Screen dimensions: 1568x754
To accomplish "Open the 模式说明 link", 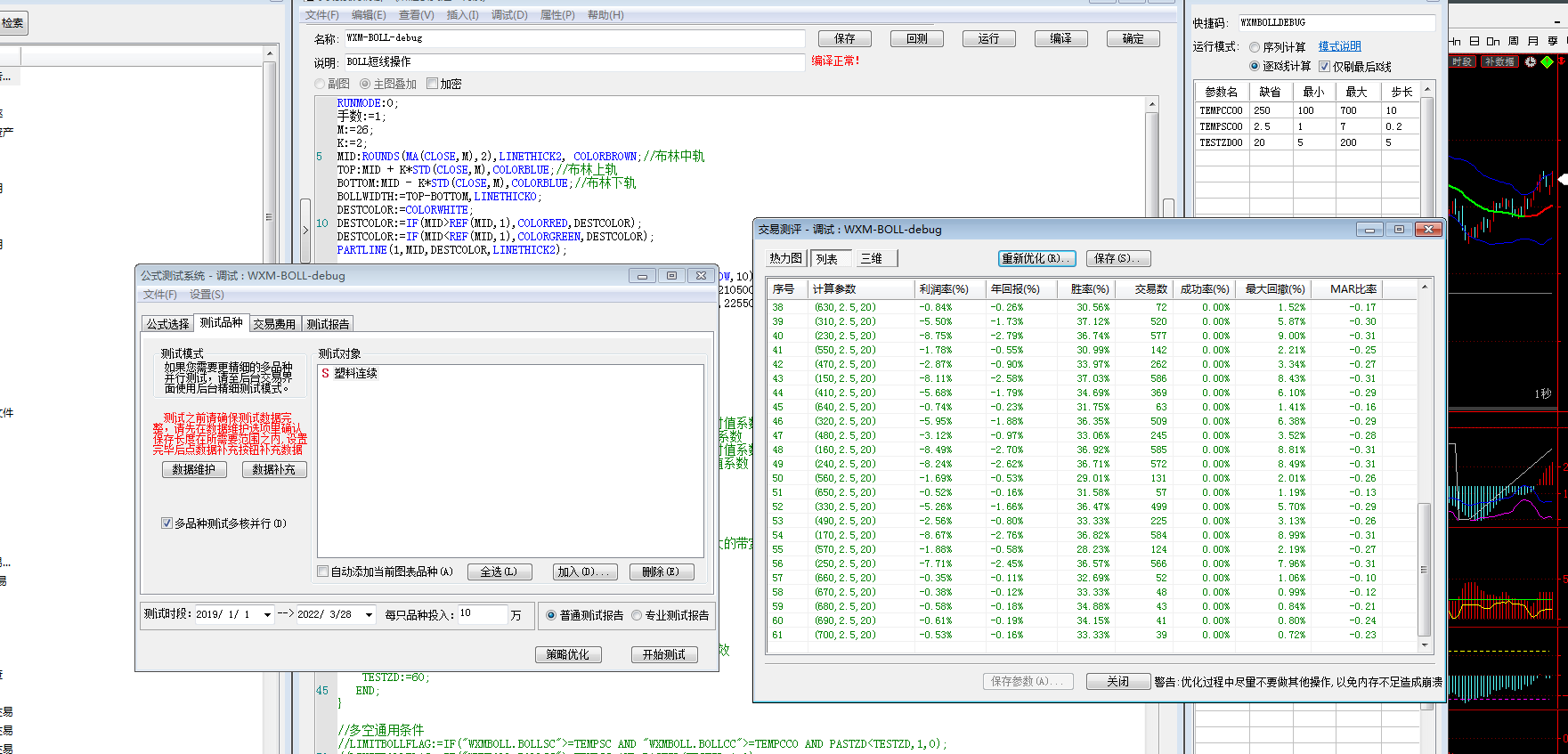I will (1339, 46).
